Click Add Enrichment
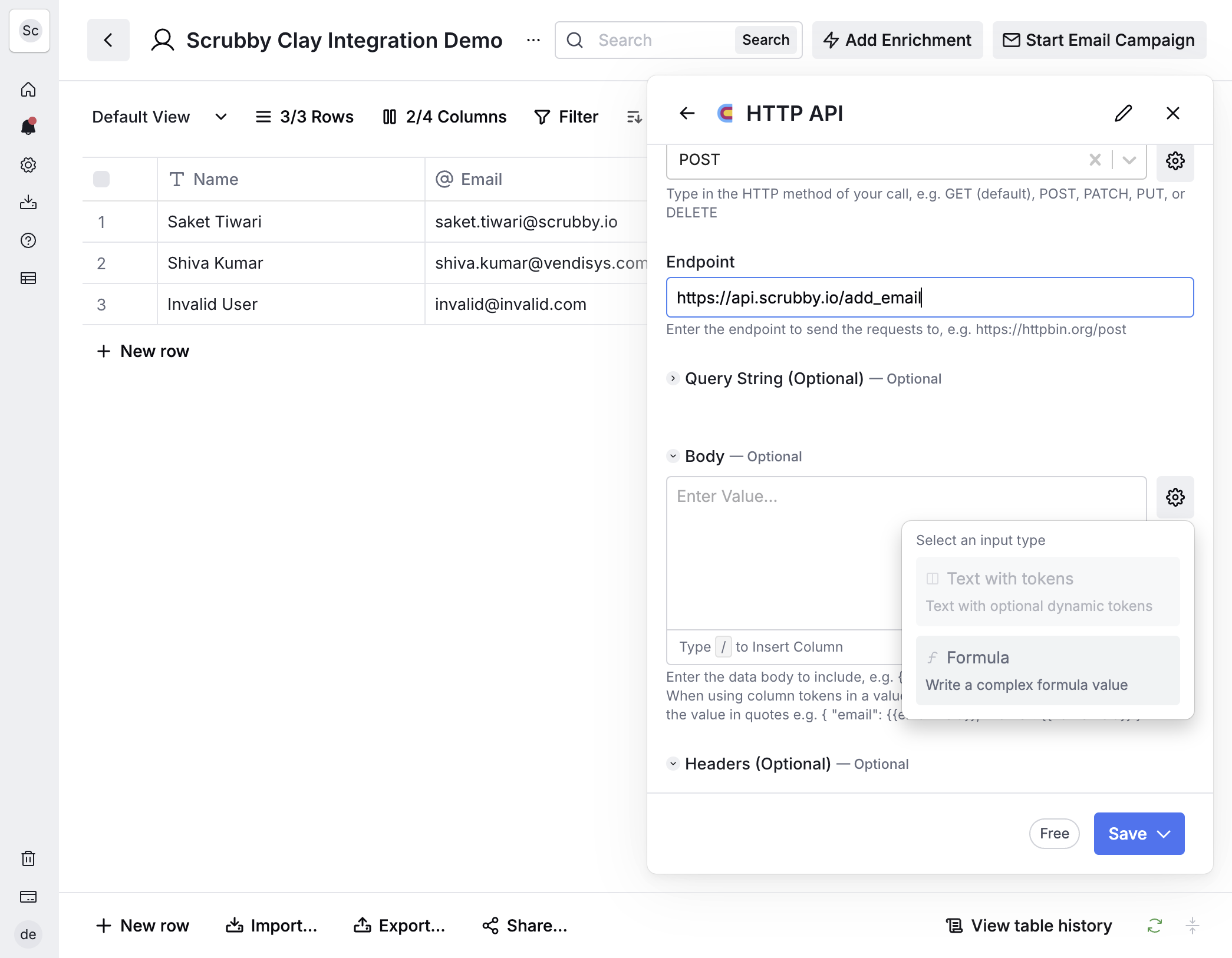 897,40
